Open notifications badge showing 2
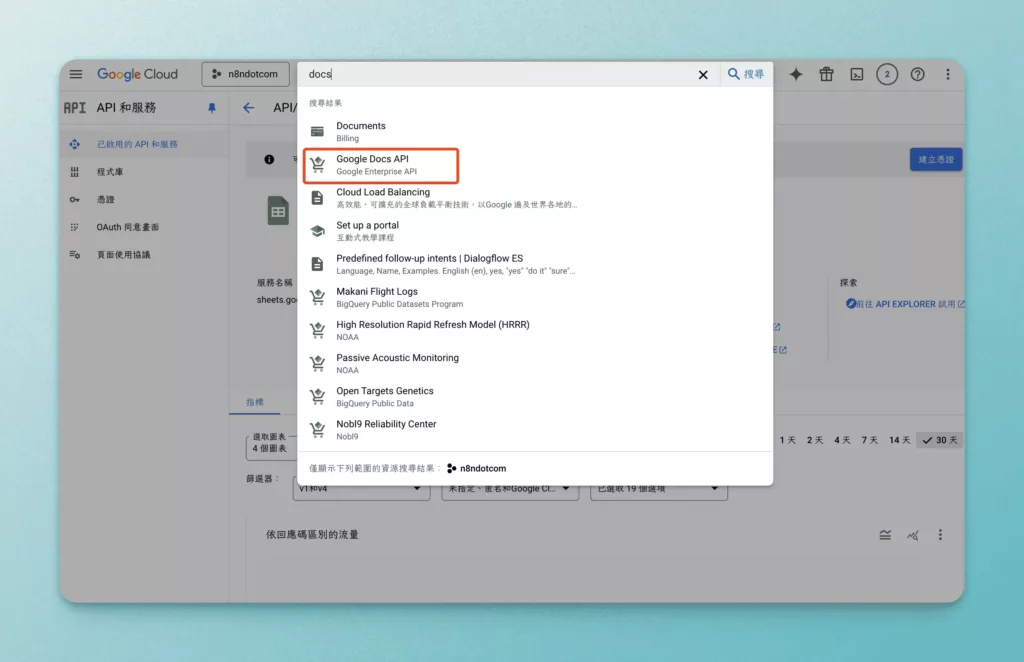The image size is (1024, 662). (887, 74)
